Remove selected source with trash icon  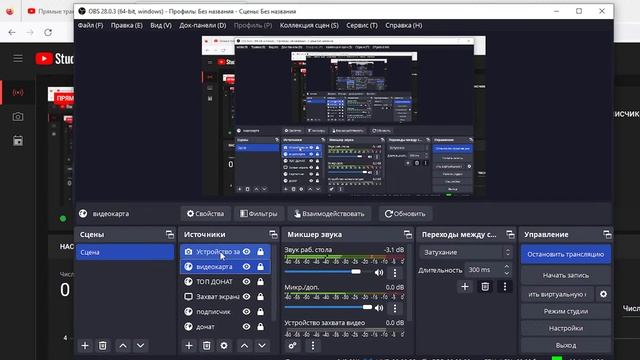207,346
